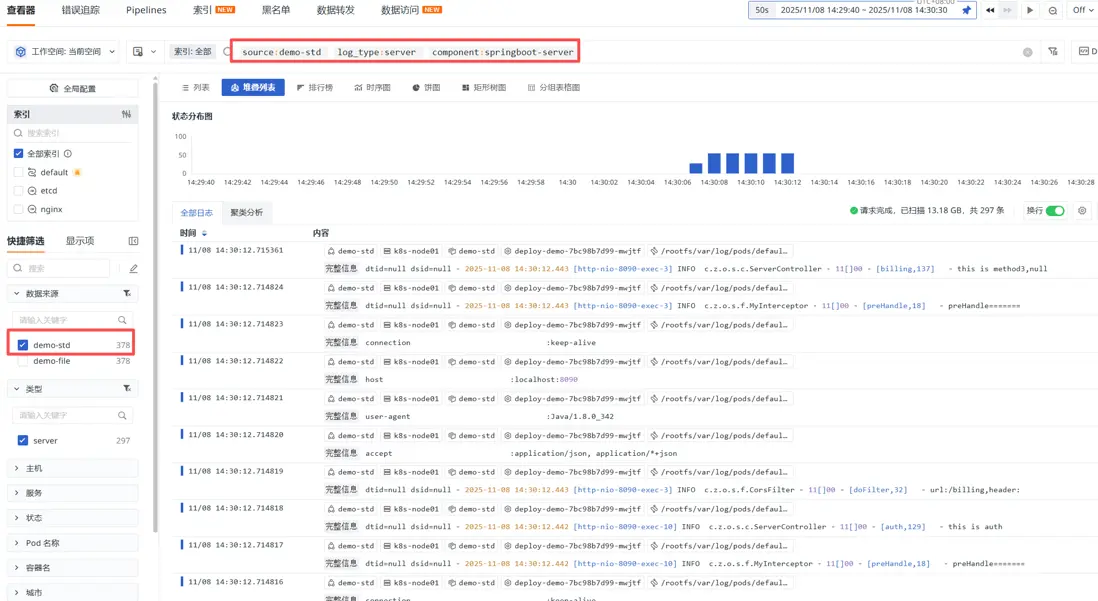
Task: Switch to 矩形树图 treemap view
Action: (484, 88)
